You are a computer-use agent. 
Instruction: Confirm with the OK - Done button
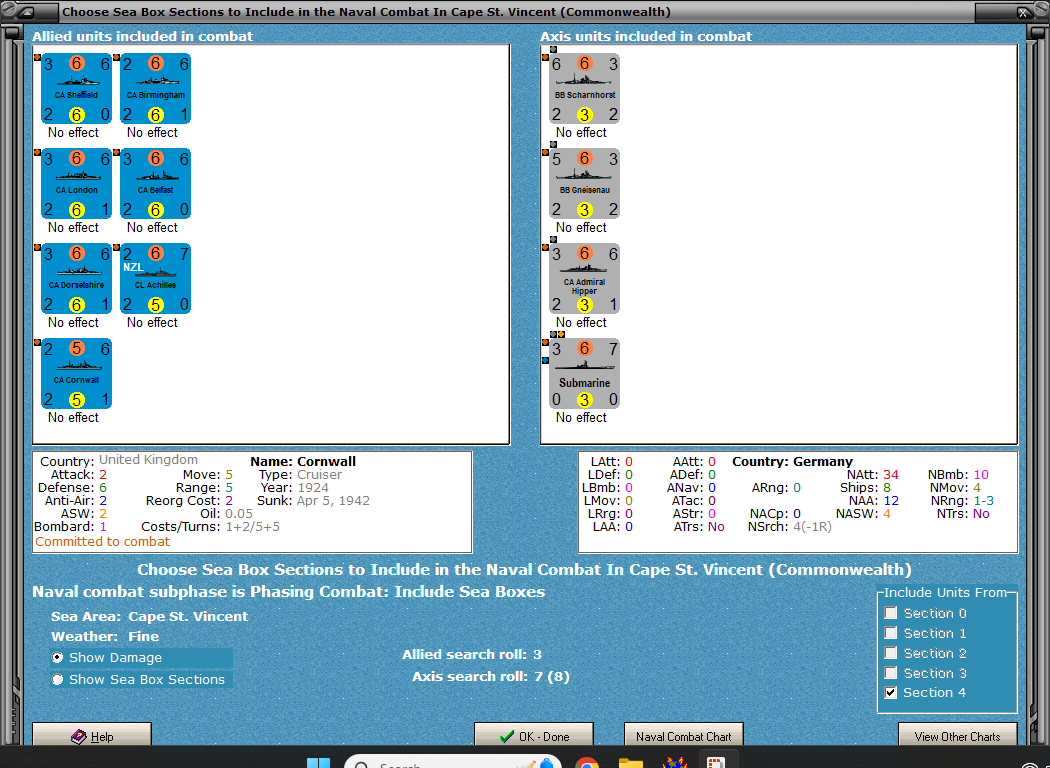pos(534,735)
